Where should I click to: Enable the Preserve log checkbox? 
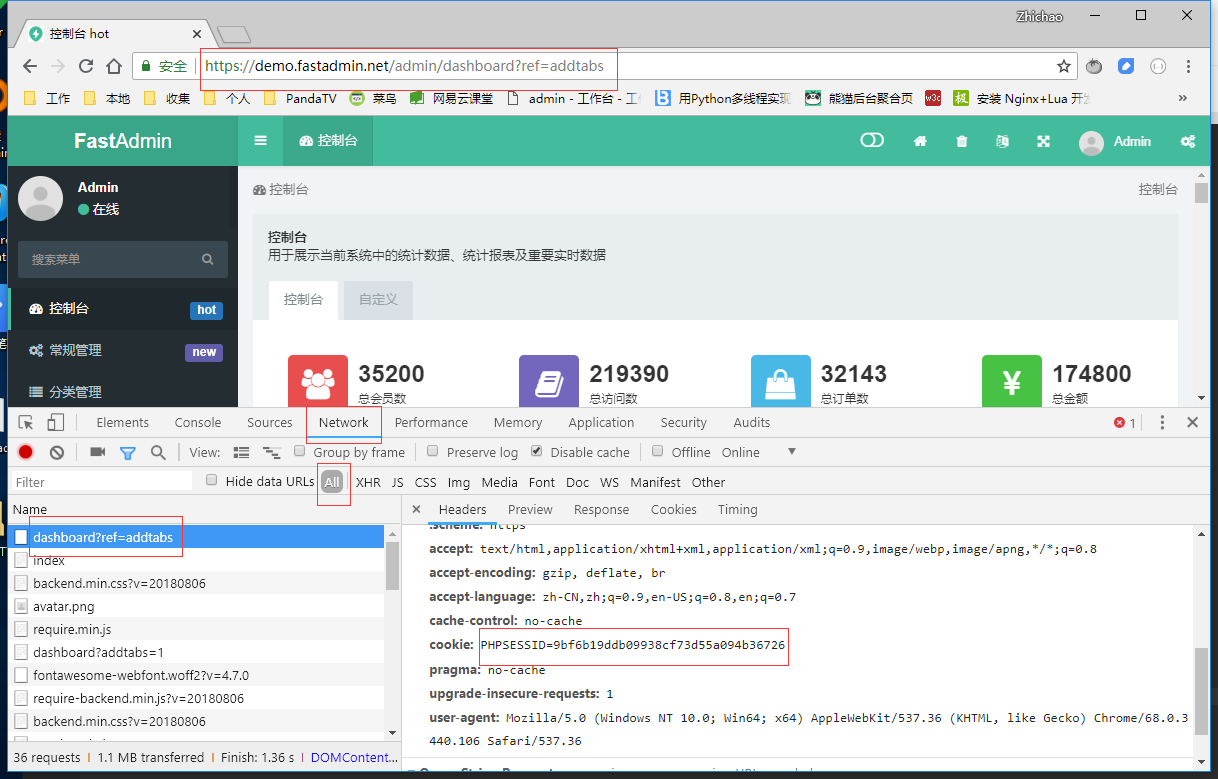tap(433, 451)
